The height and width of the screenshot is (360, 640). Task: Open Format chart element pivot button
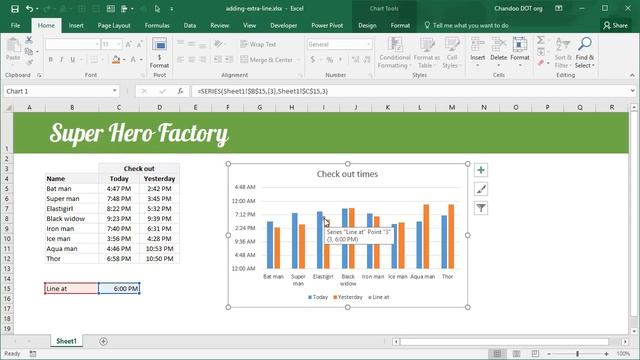coord(159,53)
